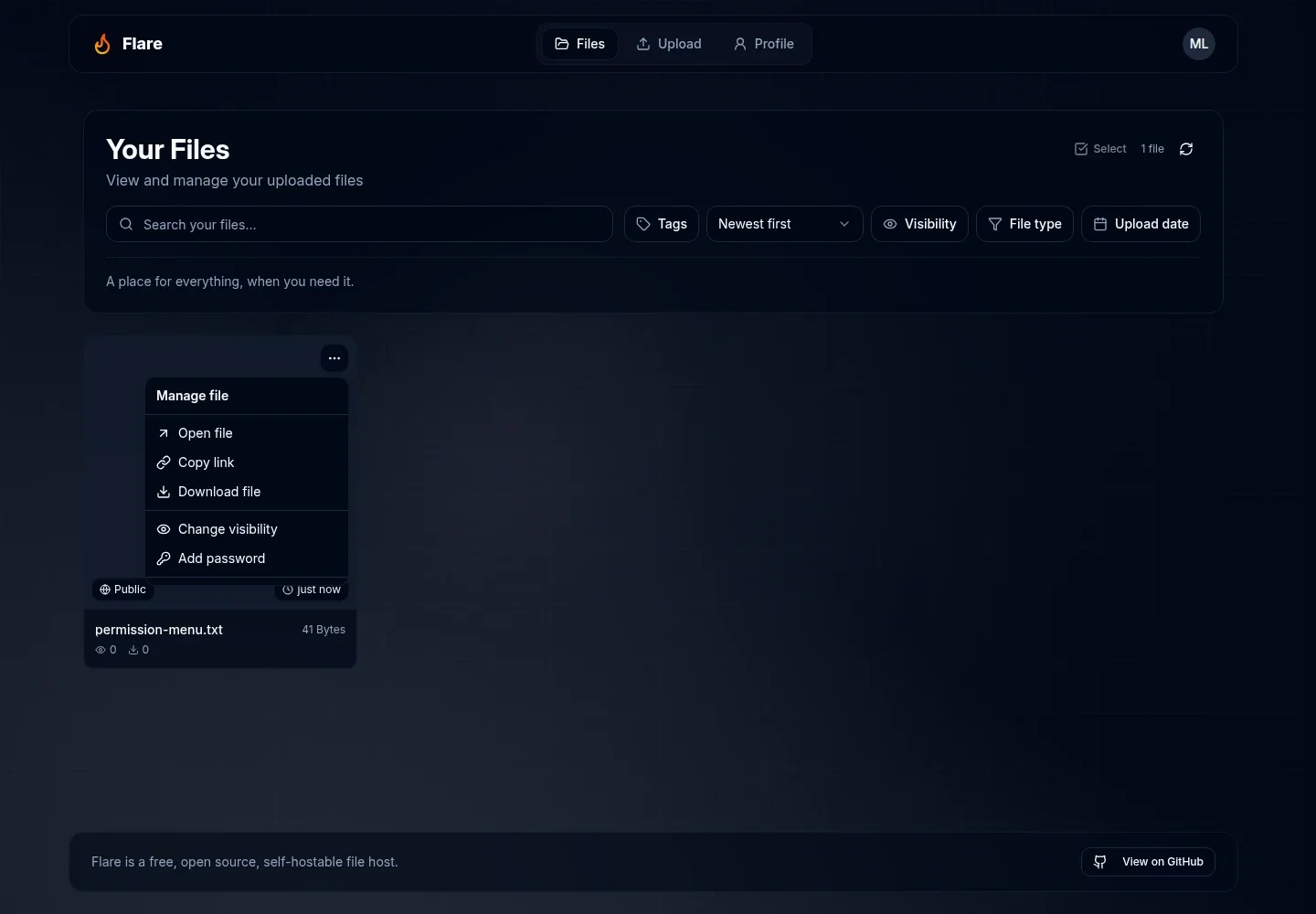The height and width of the screenshot is (914, 1316).
Task: Click the Flare flame logo icon
Action: click(102, 44)
